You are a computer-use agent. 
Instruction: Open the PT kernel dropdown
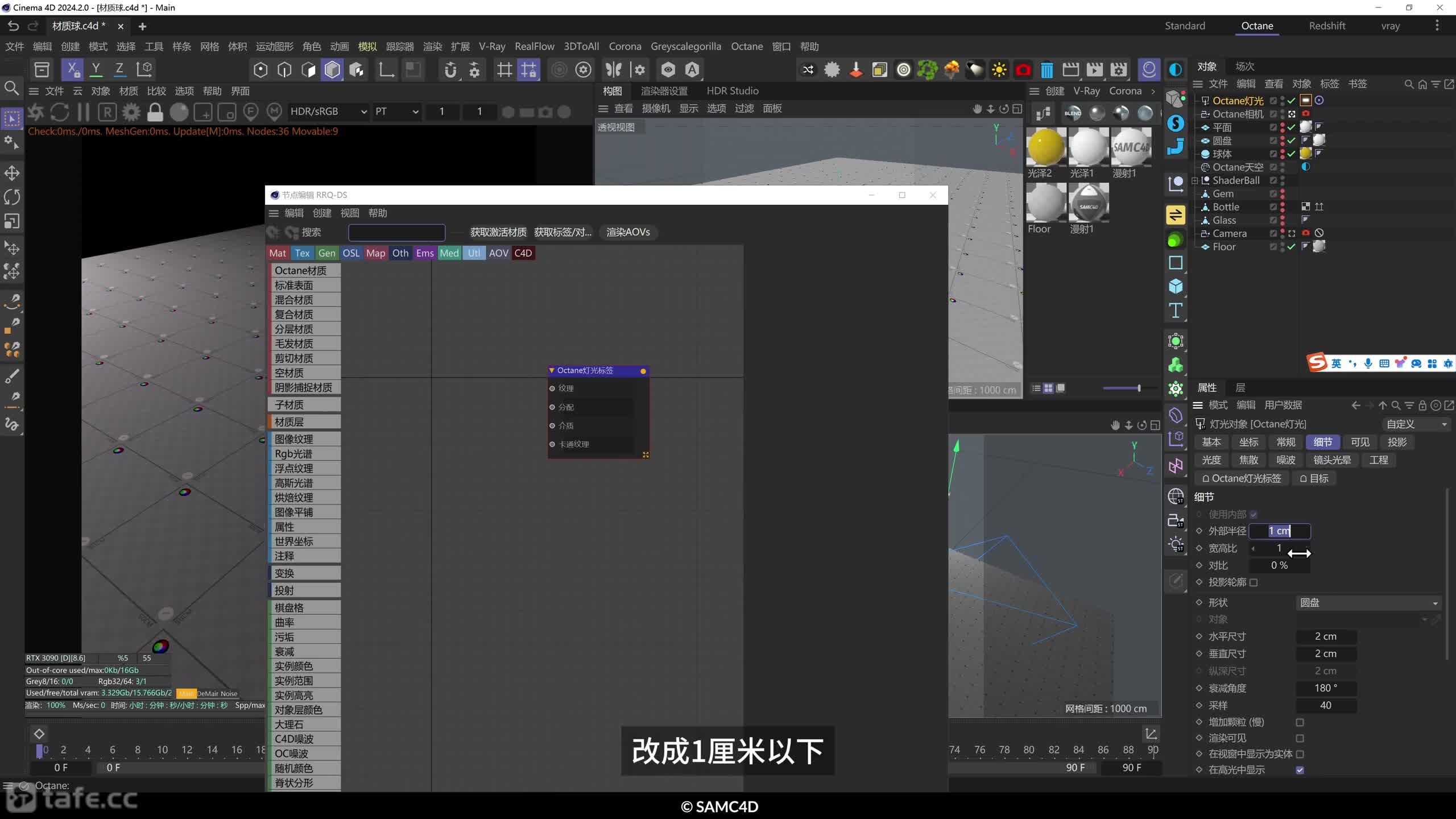(x=396, y=112)
